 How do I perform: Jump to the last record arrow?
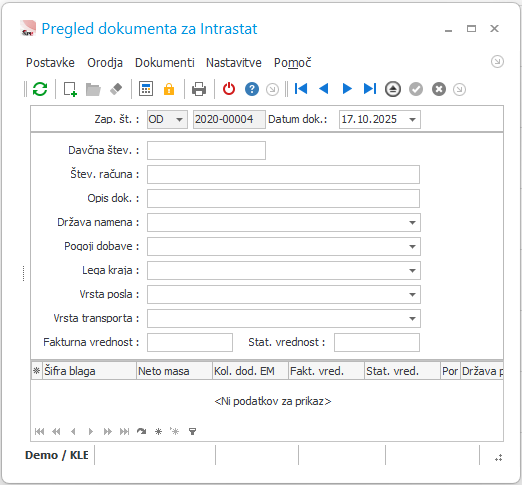pyautogui.click(x=370, y=89)
